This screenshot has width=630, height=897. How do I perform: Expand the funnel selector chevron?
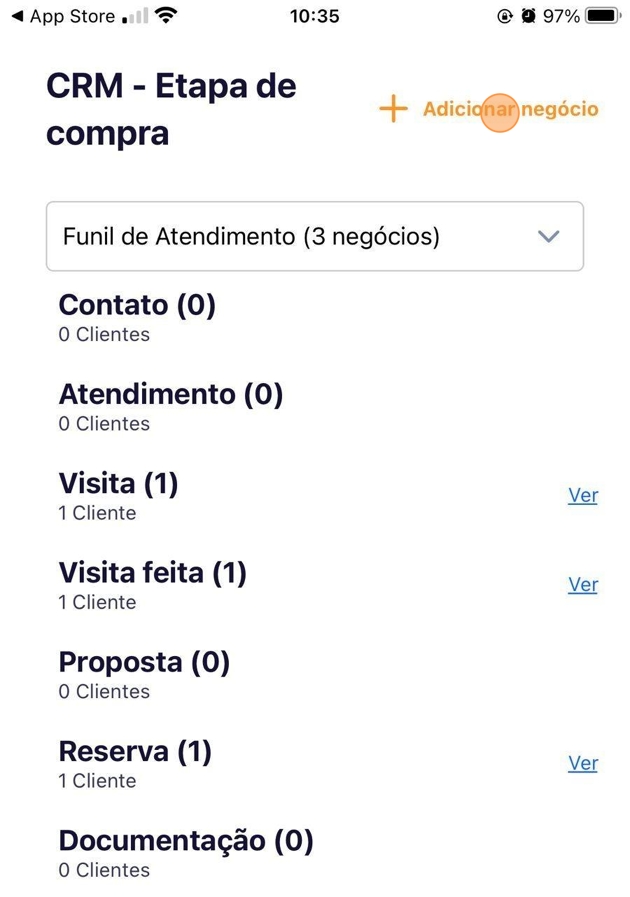point(547,237)
